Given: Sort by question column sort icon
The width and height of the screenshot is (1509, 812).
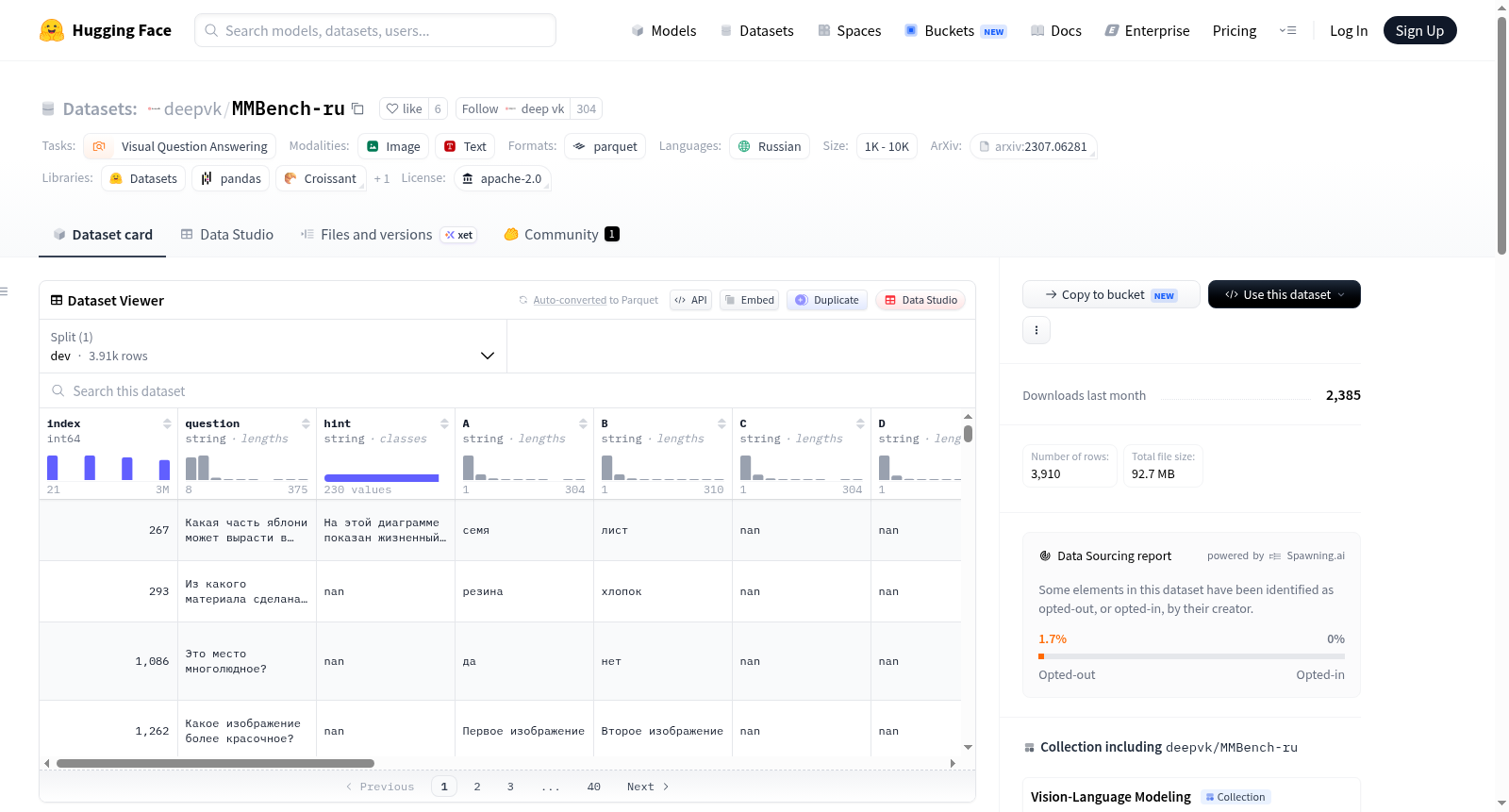Looking at the screenshot, I should (x=306, y=423).
